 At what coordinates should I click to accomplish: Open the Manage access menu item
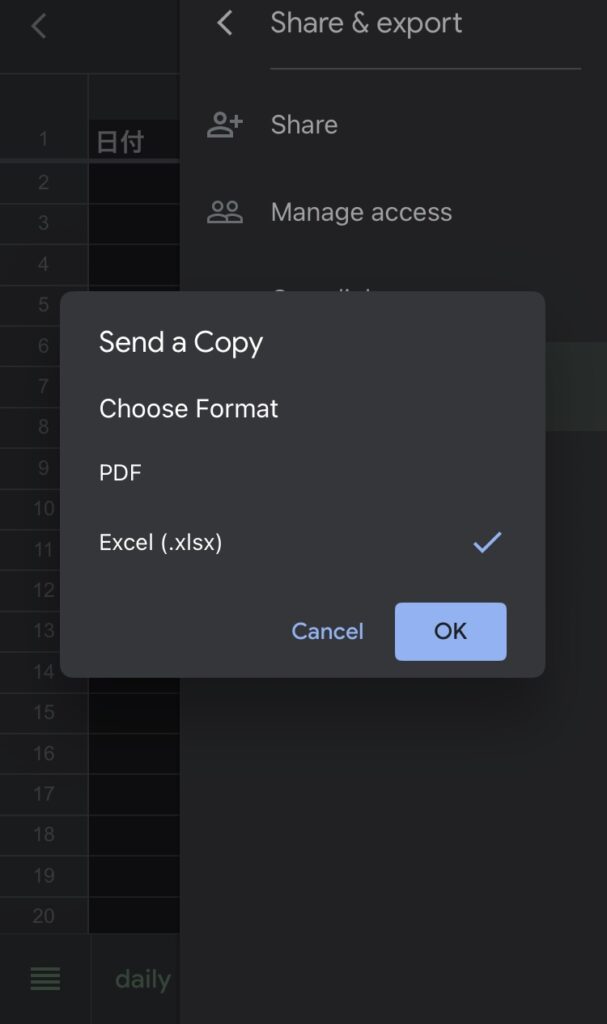coord(361,212)
